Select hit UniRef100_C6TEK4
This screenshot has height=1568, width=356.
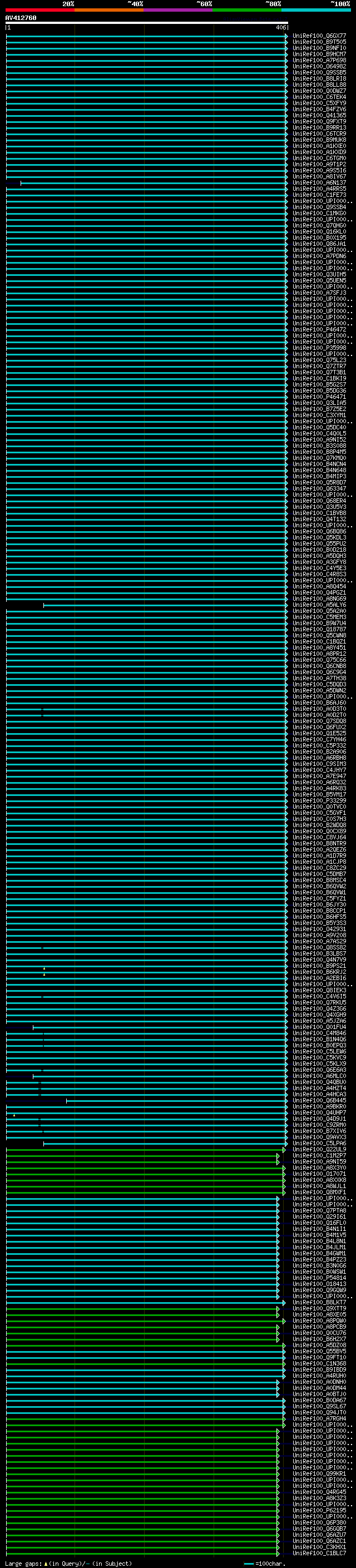coord(319,97)
